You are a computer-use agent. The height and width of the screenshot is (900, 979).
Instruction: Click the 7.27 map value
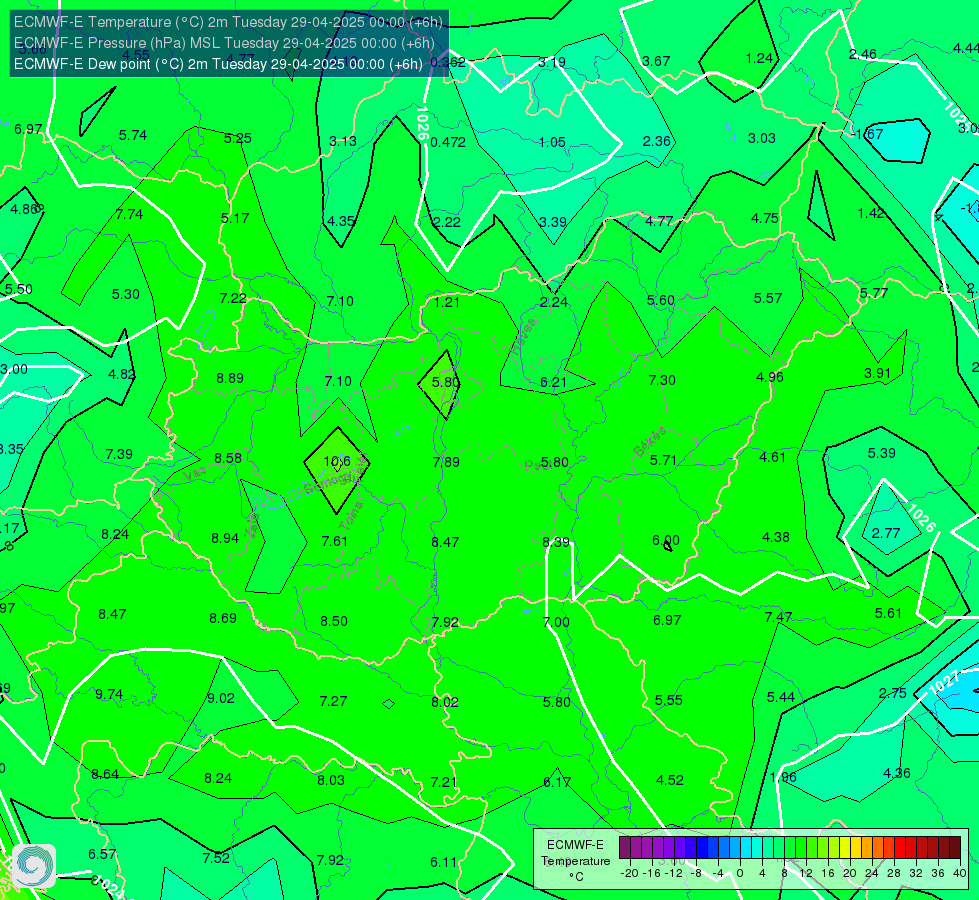(x=333, y=701)
